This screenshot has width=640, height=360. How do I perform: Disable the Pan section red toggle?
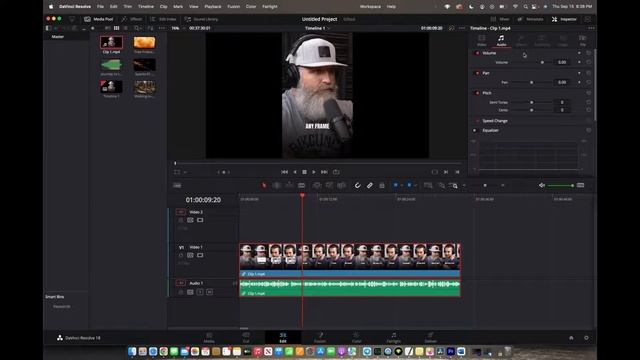(477, 73)
